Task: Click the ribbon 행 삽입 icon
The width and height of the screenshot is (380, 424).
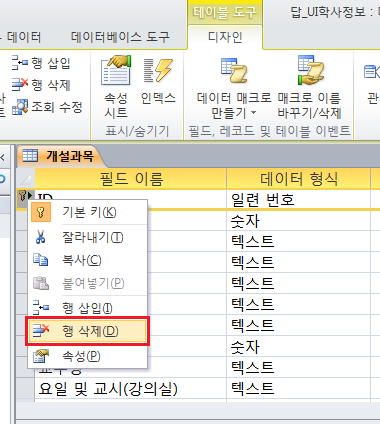Action: [x=20, y=63]
